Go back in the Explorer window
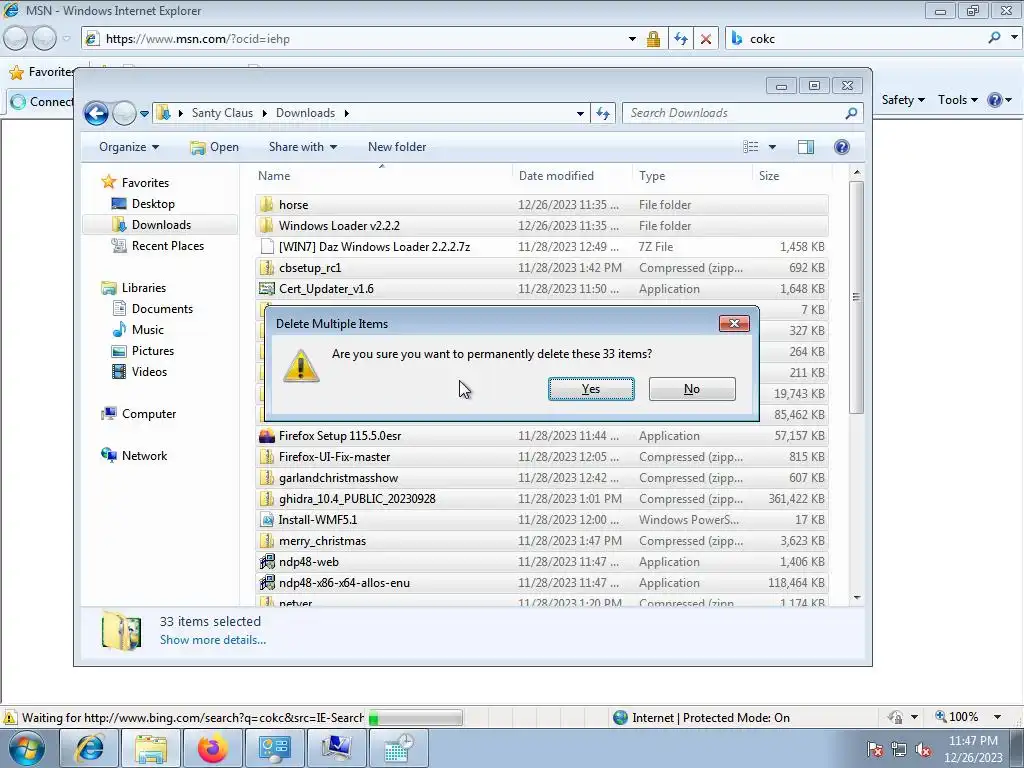The height and width of the screenshot is (768, 1024). pos(96,113)
